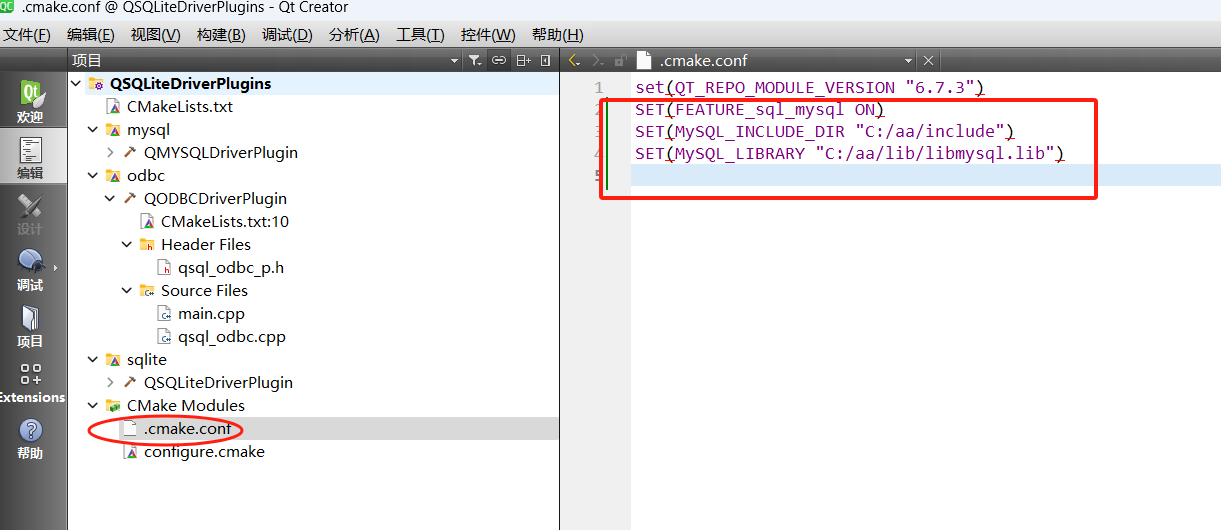The height and width of the screenshot is (530, 1221).
Task: Open the 工具(T) menu
Action: coord(420,35)
